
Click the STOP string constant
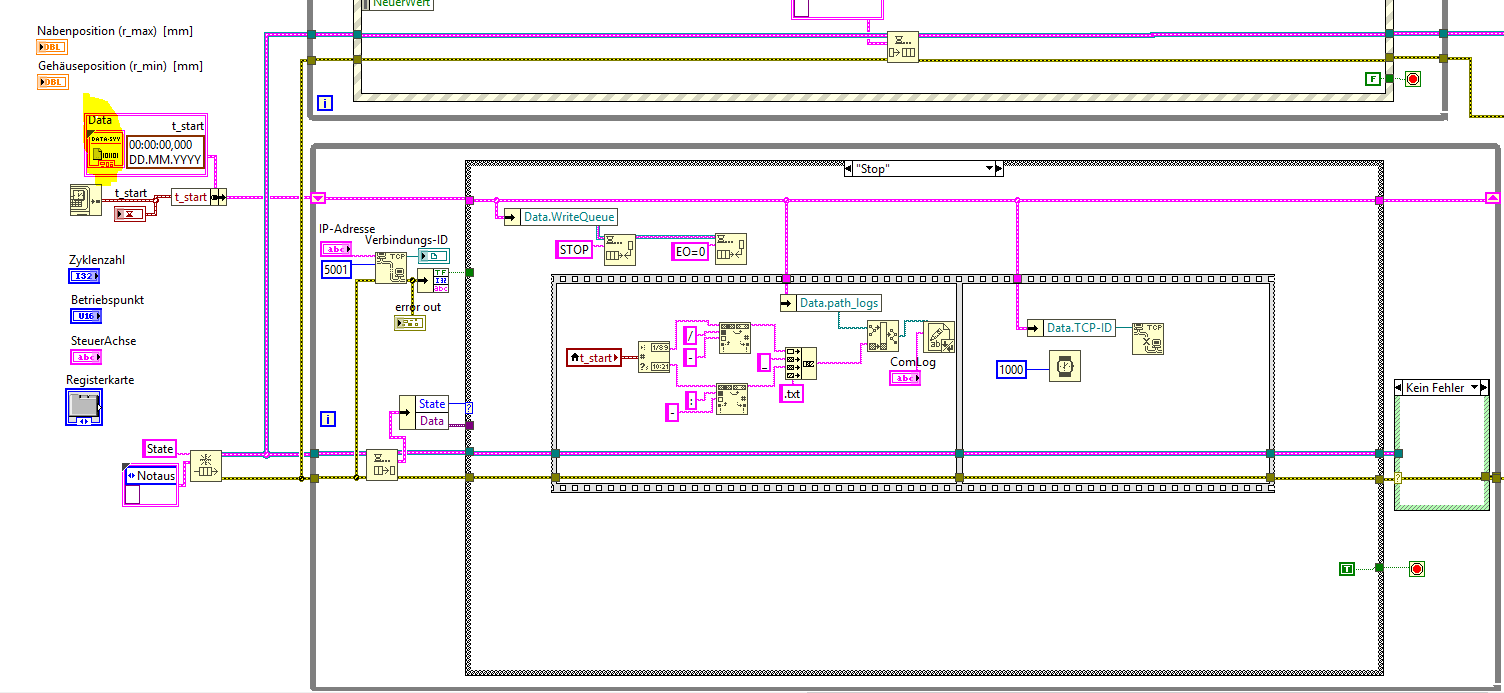pyautogui.click(x=575, y=250)
